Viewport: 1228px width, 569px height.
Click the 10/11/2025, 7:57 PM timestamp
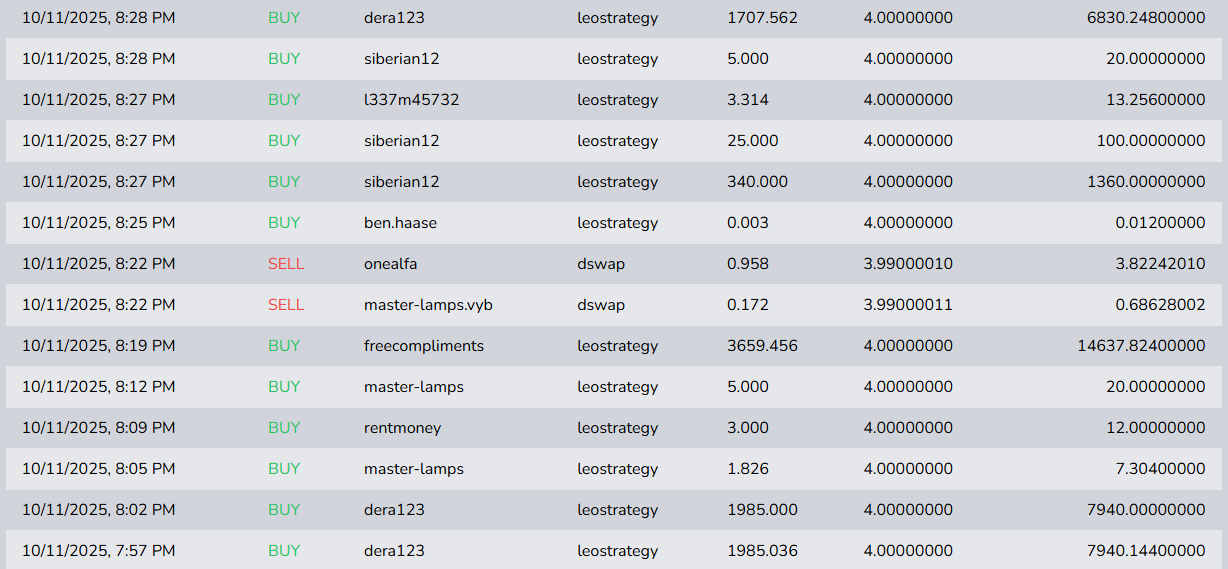pos(98,551)
